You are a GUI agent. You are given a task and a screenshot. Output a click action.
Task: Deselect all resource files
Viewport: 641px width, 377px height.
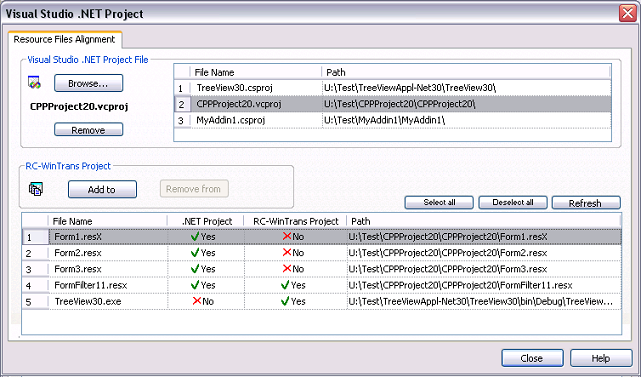[x=513, y=202]
